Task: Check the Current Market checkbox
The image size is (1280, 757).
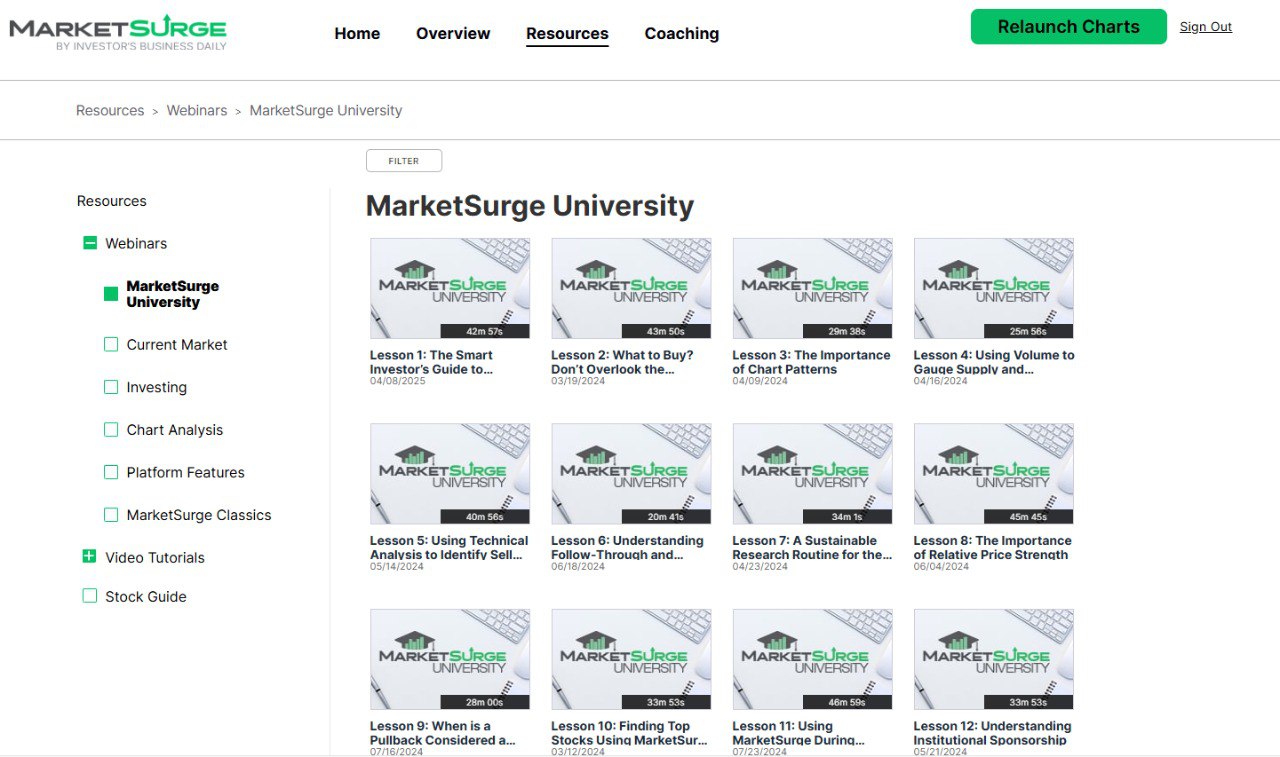Action: (x=111, y=345)
